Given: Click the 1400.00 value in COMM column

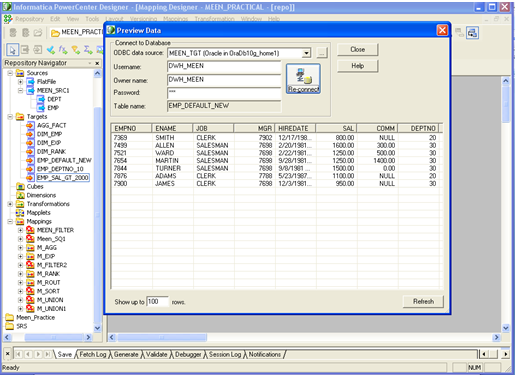Looking at the screenshot, I should pyautogui.click(x=384, y=161).
